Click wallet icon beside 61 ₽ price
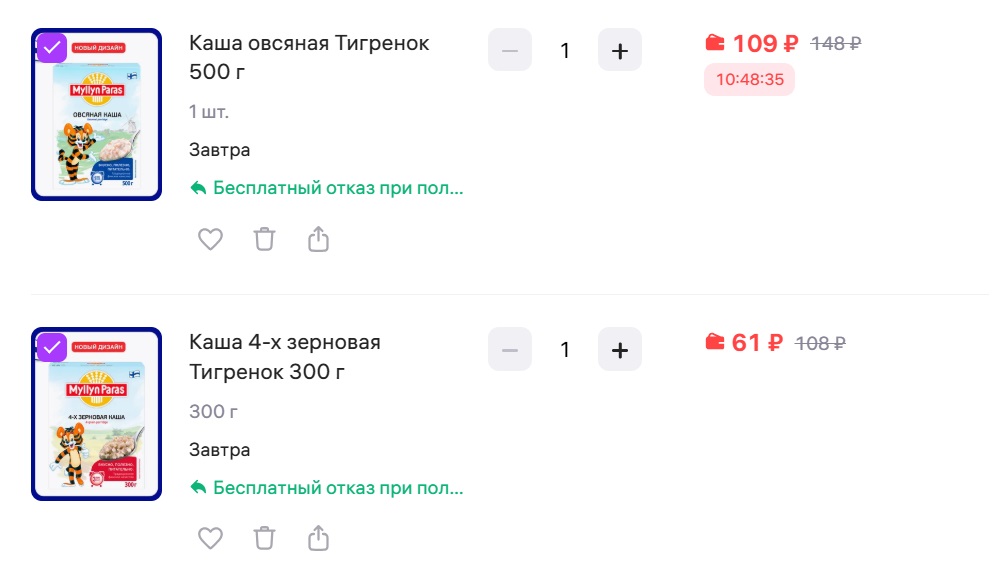The width and height of the screenshot is (1005, 562). (714, 343)
